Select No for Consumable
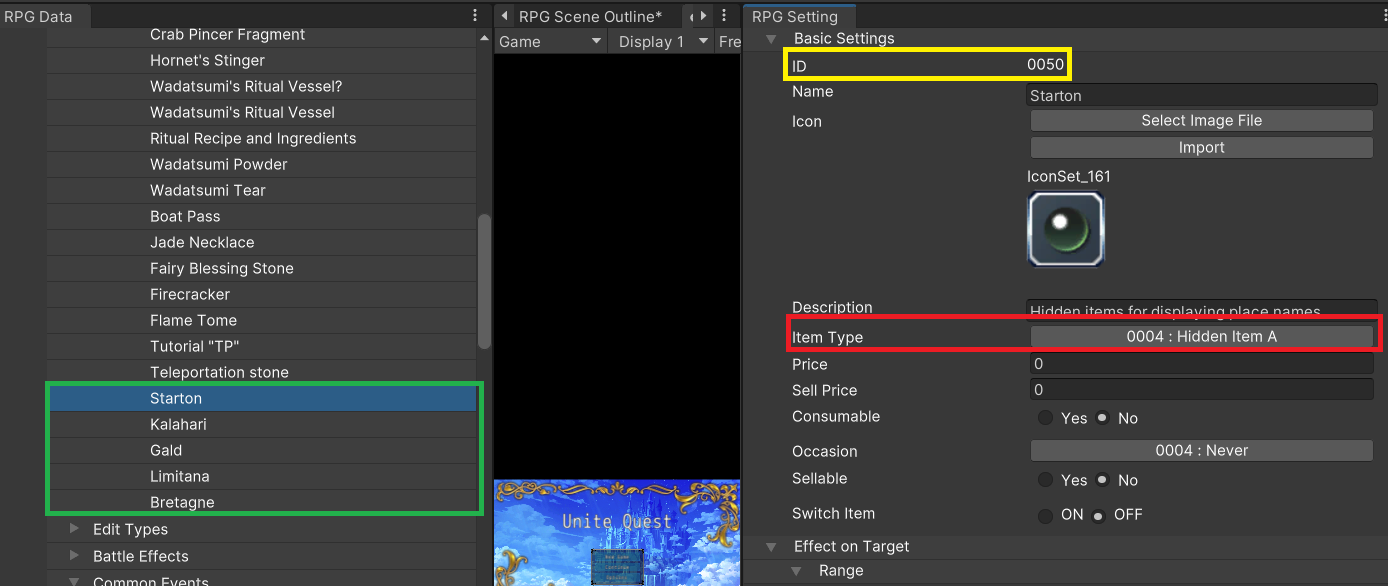This screenshot has width=1388, height=586. [1101, 418]
